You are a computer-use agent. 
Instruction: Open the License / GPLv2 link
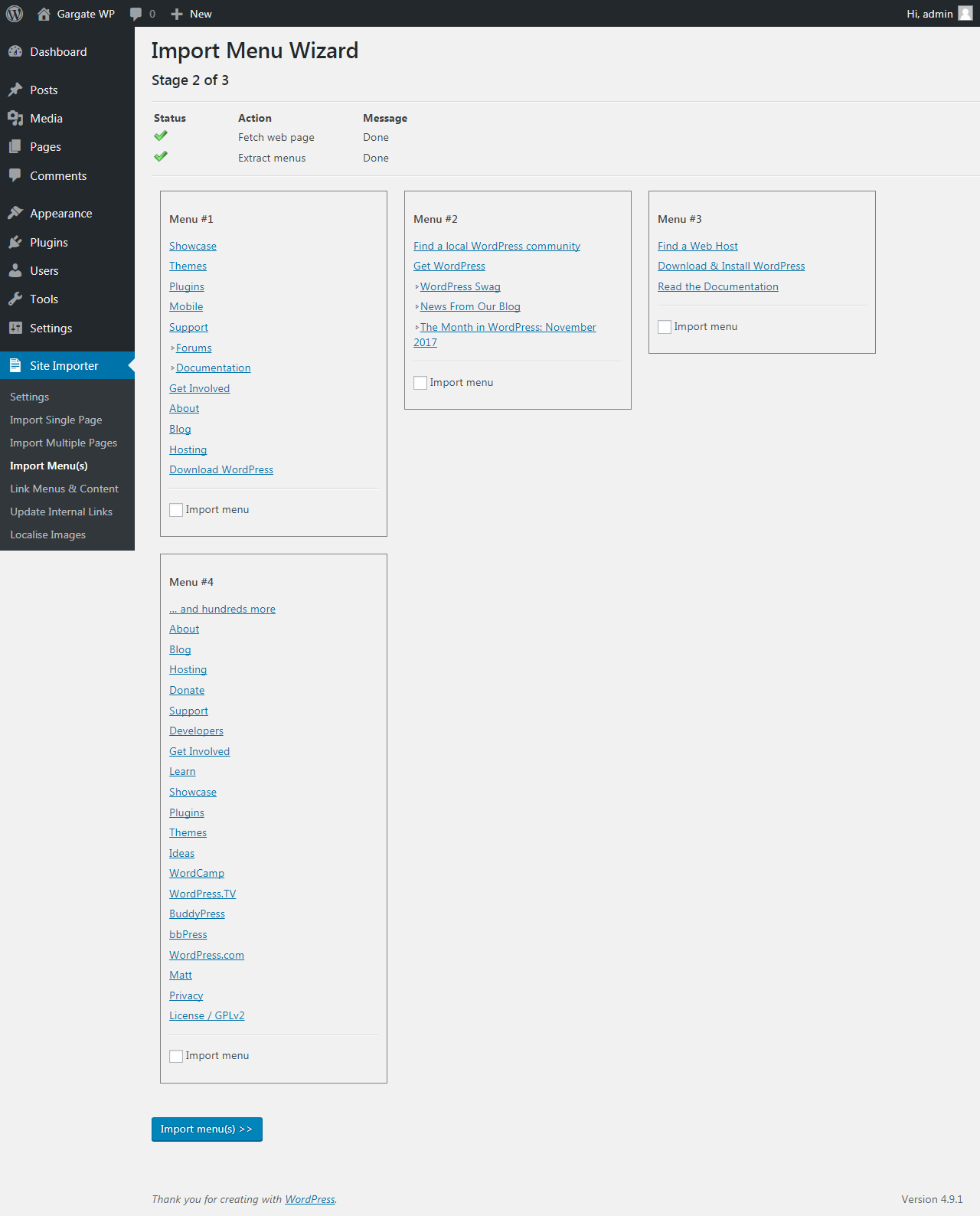coord(207,1015)
